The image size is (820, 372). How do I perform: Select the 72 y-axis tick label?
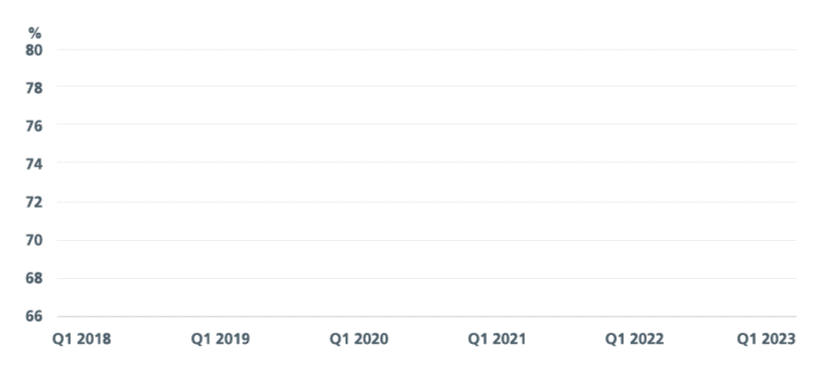[34, 202]
